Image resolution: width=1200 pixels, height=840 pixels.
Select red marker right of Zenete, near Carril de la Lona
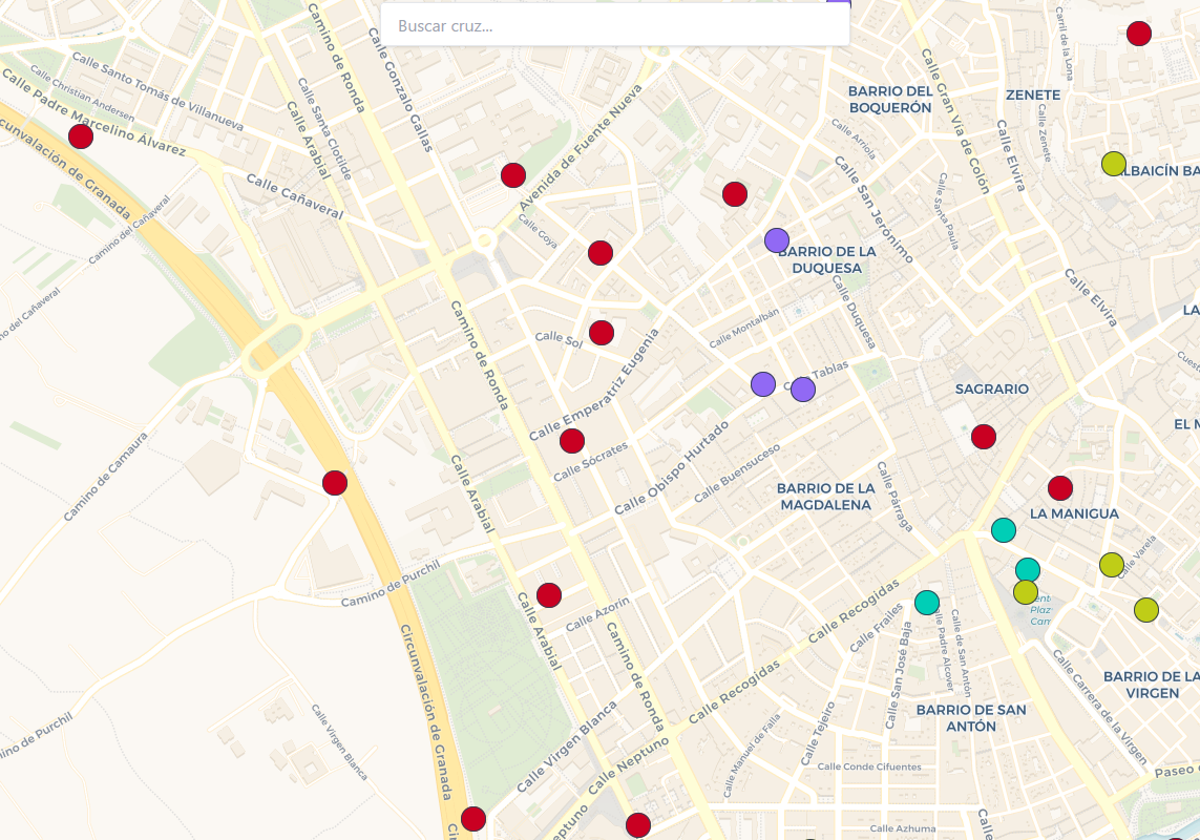point(1139,34)
